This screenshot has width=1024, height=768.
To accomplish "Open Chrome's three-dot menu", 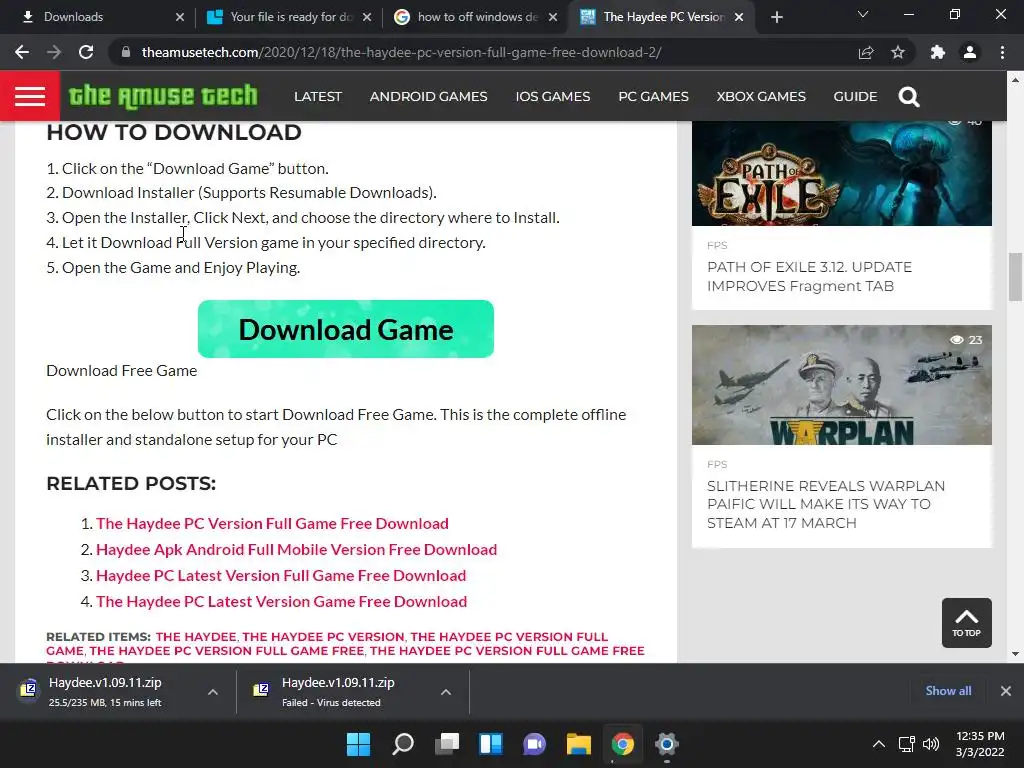I will point(1002,52).
